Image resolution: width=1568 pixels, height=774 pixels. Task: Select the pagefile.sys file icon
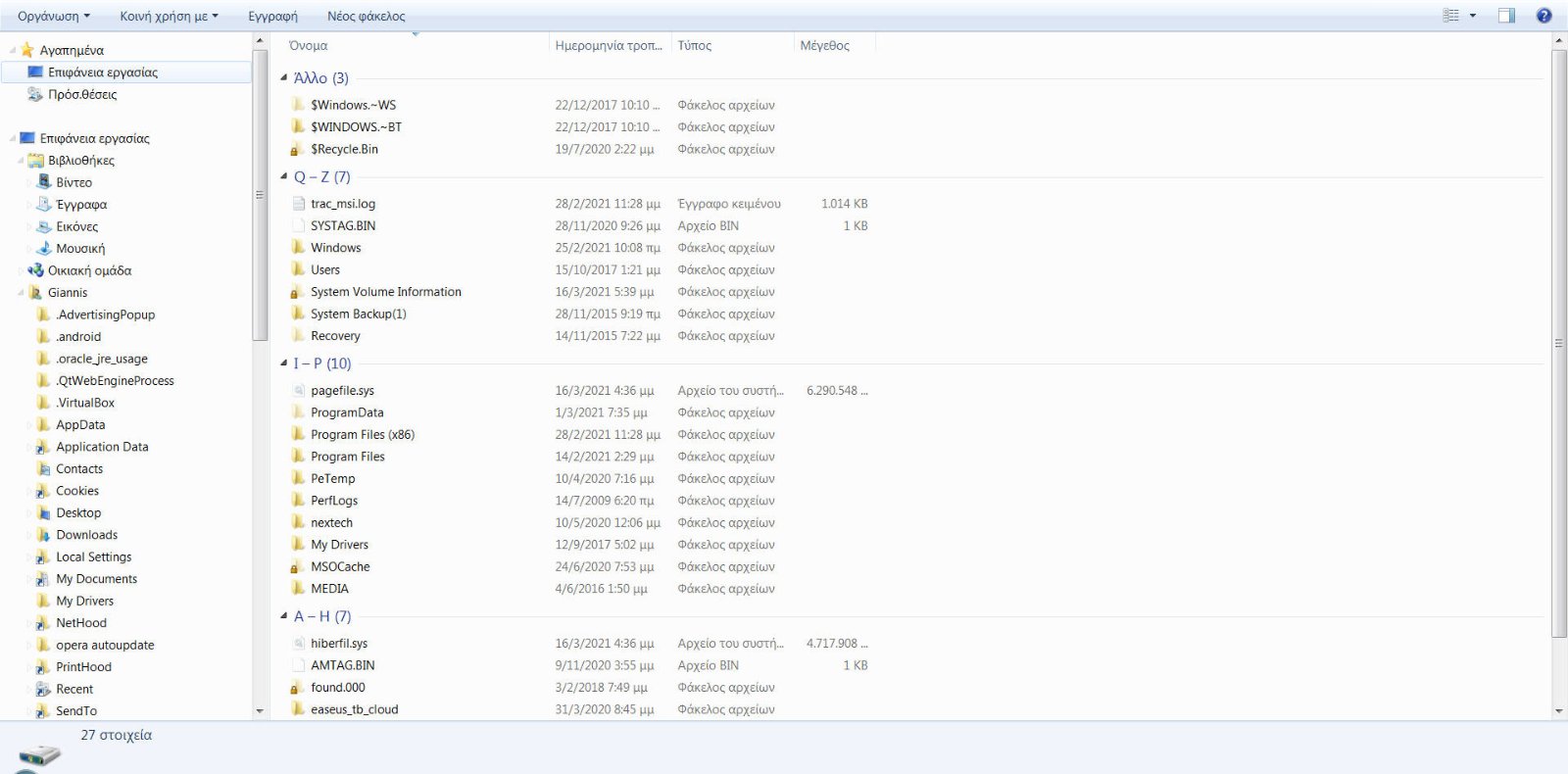pos(298,391)
